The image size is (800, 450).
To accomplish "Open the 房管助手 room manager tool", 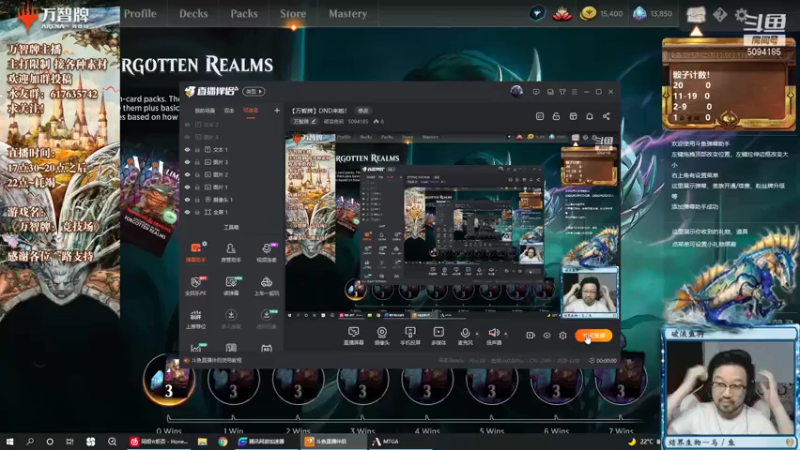I will 231,252.
